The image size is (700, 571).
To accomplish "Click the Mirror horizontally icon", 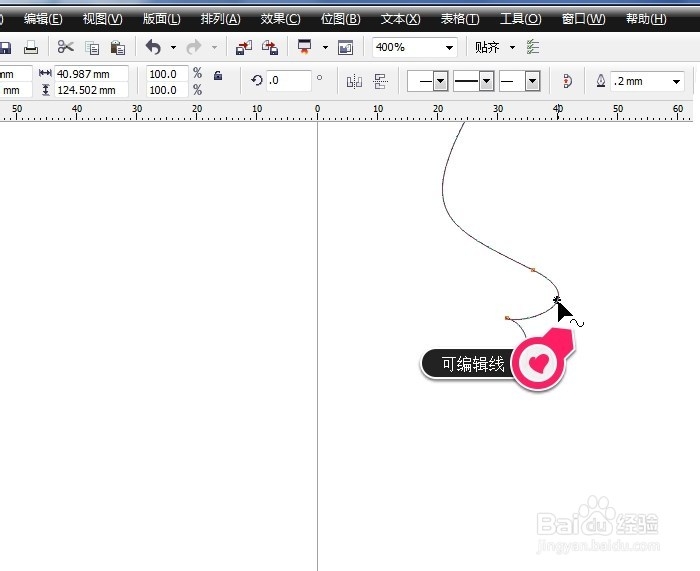I will (x=354, y=81).
